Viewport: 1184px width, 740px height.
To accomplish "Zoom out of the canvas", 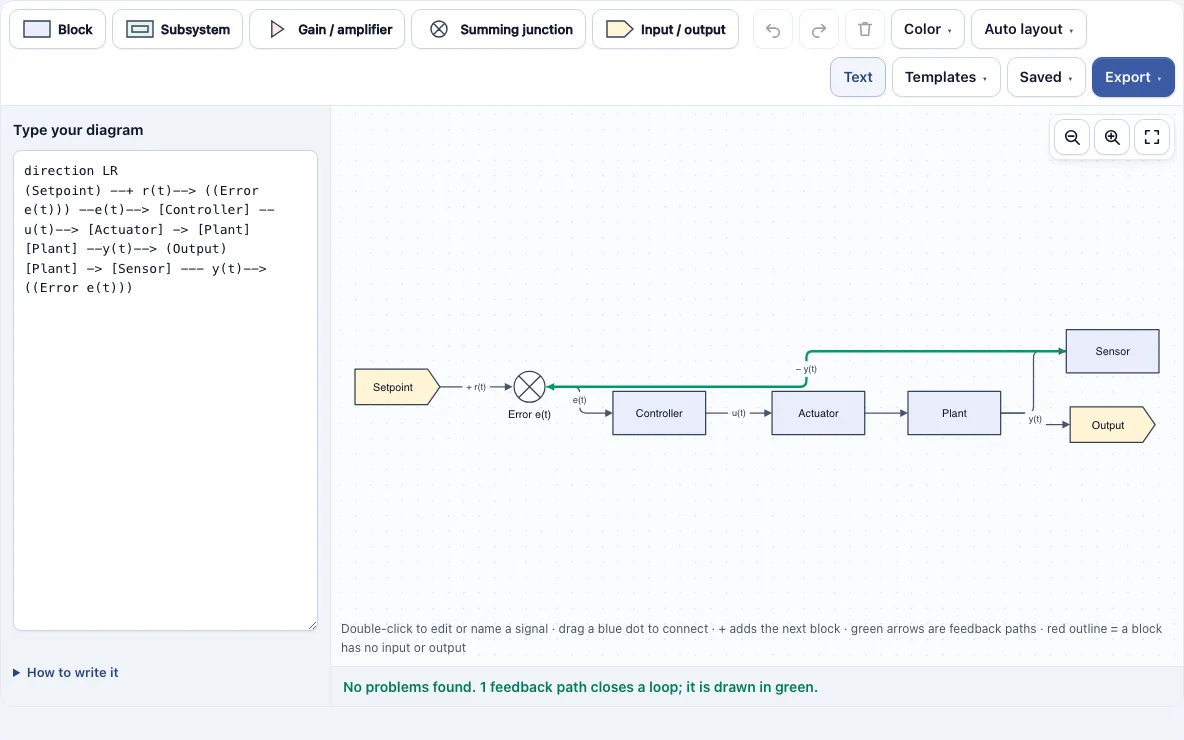I will [x=1071, y=137].
